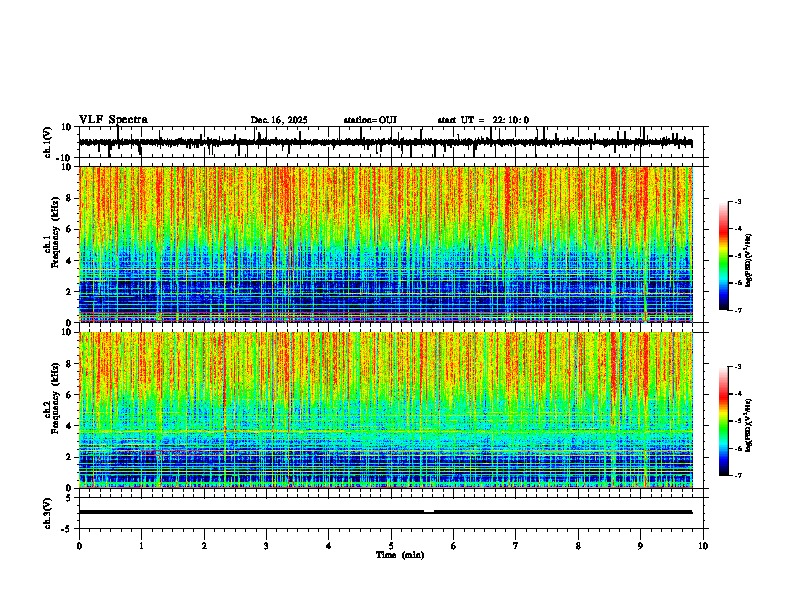Click the "5" tick on ch.3(V) axis
This screenshot has height=612, width=792.
(x=70, y=498)
